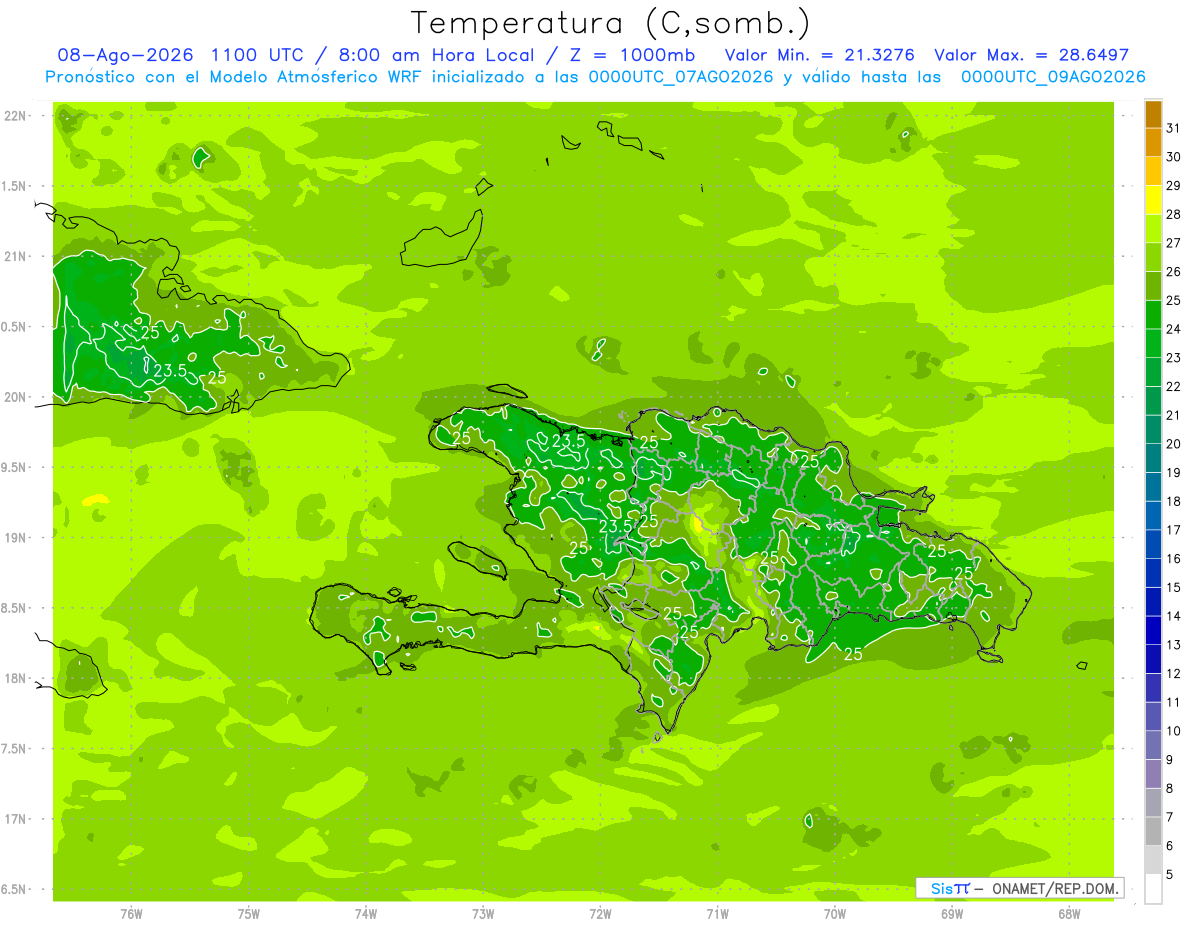Screen dimensions: 1200x927
Task: Pick the dark blue legend swatch between 13 and 14
Action: pos(1153,630)
